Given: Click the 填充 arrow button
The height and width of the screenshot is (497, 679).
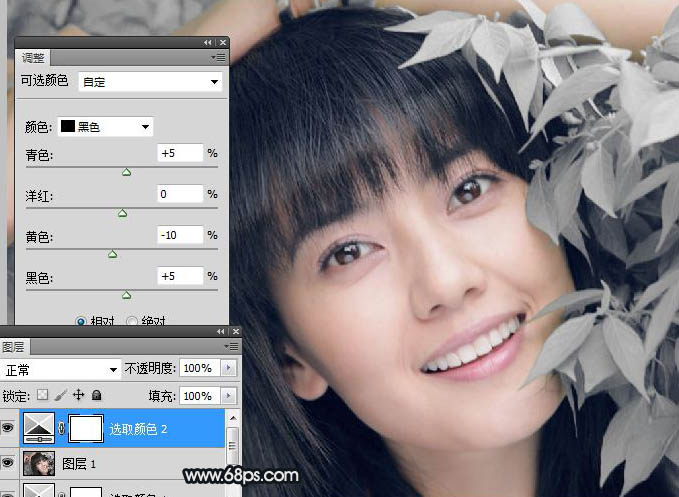Looking at the screenshot, I should (231, 396).
